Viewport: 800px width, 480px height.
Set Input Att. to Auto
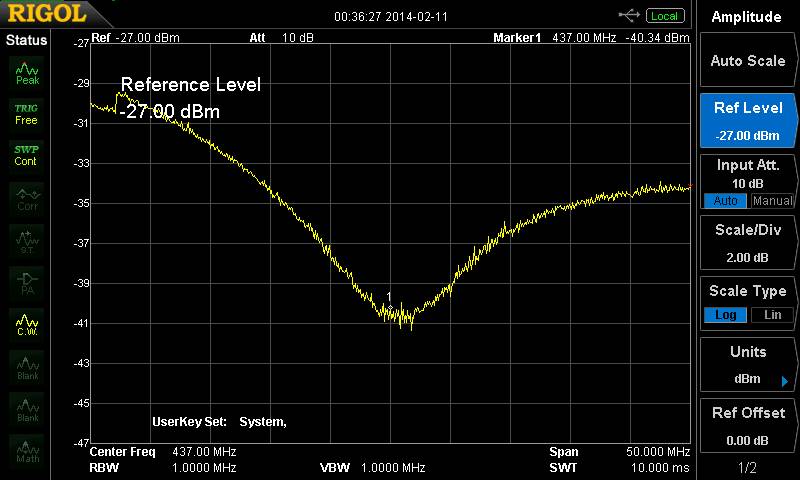725,201
